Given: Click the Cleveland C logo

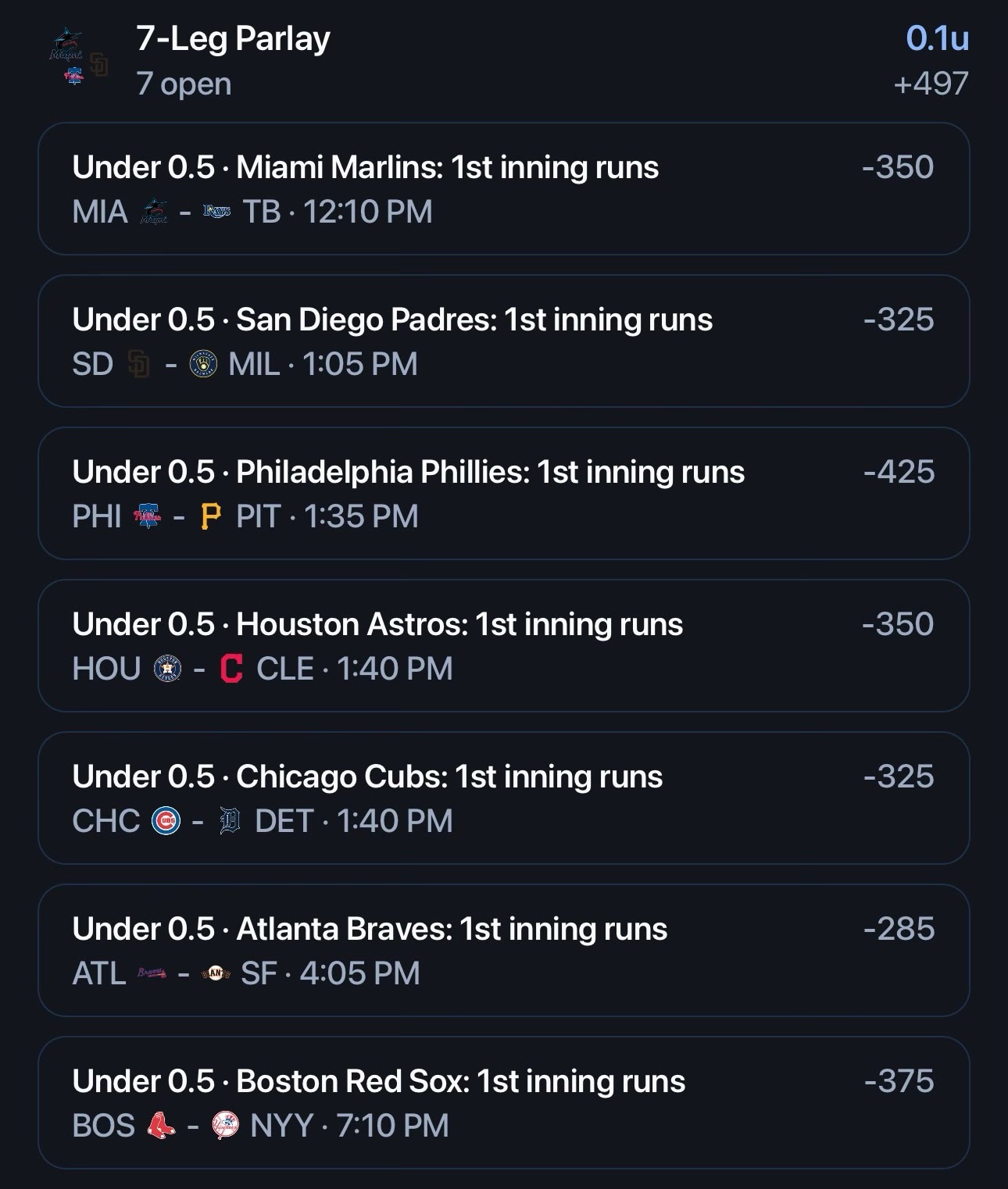Looking at the screenshot, I should pyautogui.click(x=231, y=669).
